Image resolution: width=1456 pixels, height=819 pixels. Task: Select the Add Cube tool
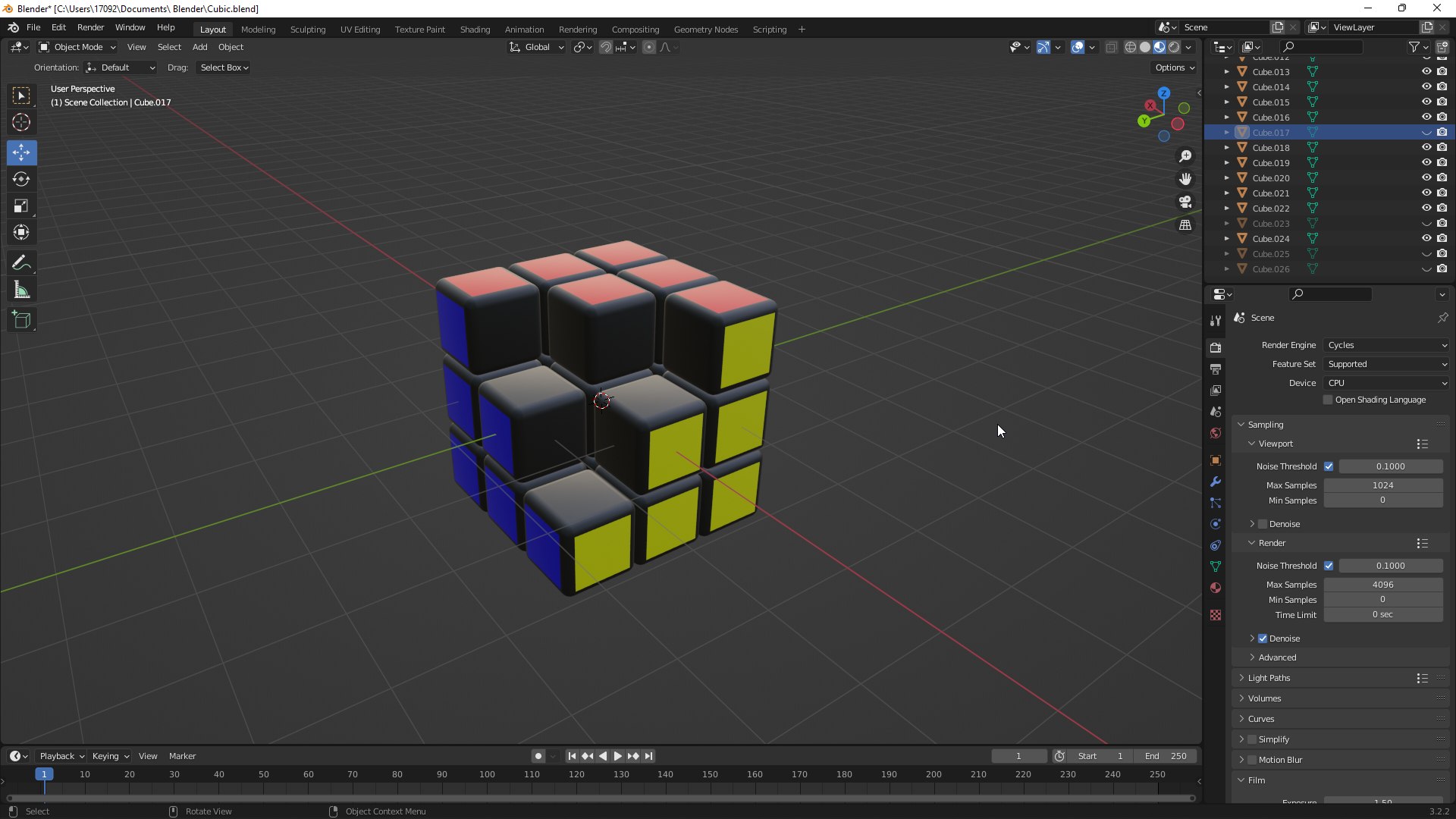21,320
